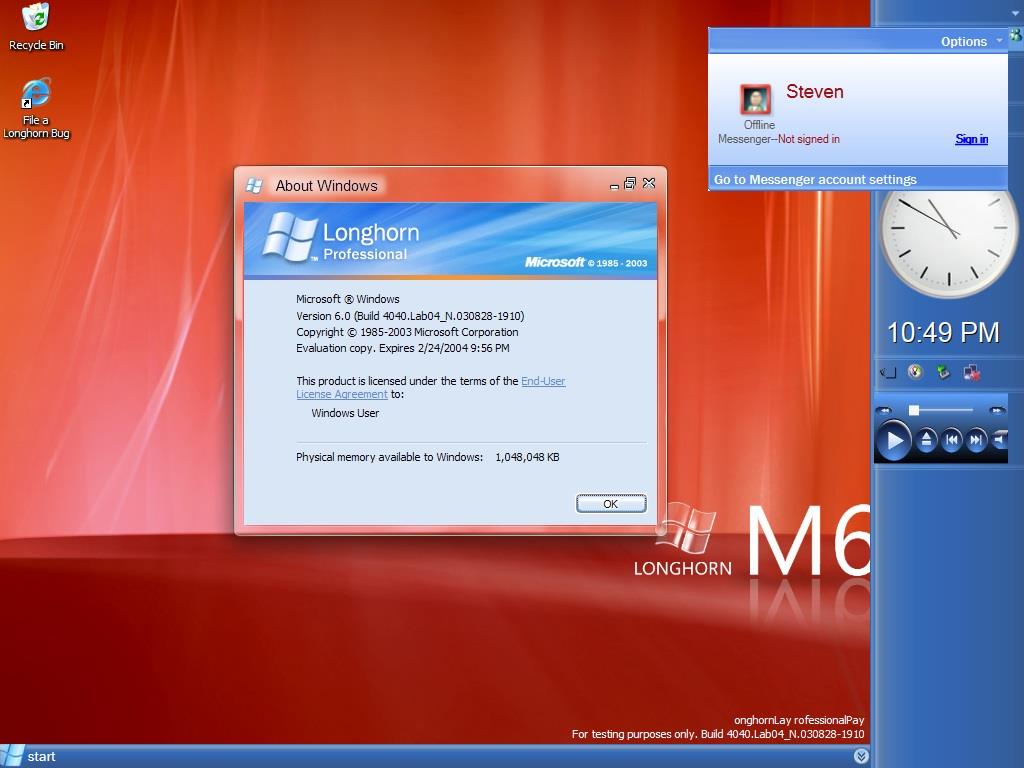This screenshot has height=768, width=1024.
Task: Click the Start button on the taskbar
Action: pos(29,756)
